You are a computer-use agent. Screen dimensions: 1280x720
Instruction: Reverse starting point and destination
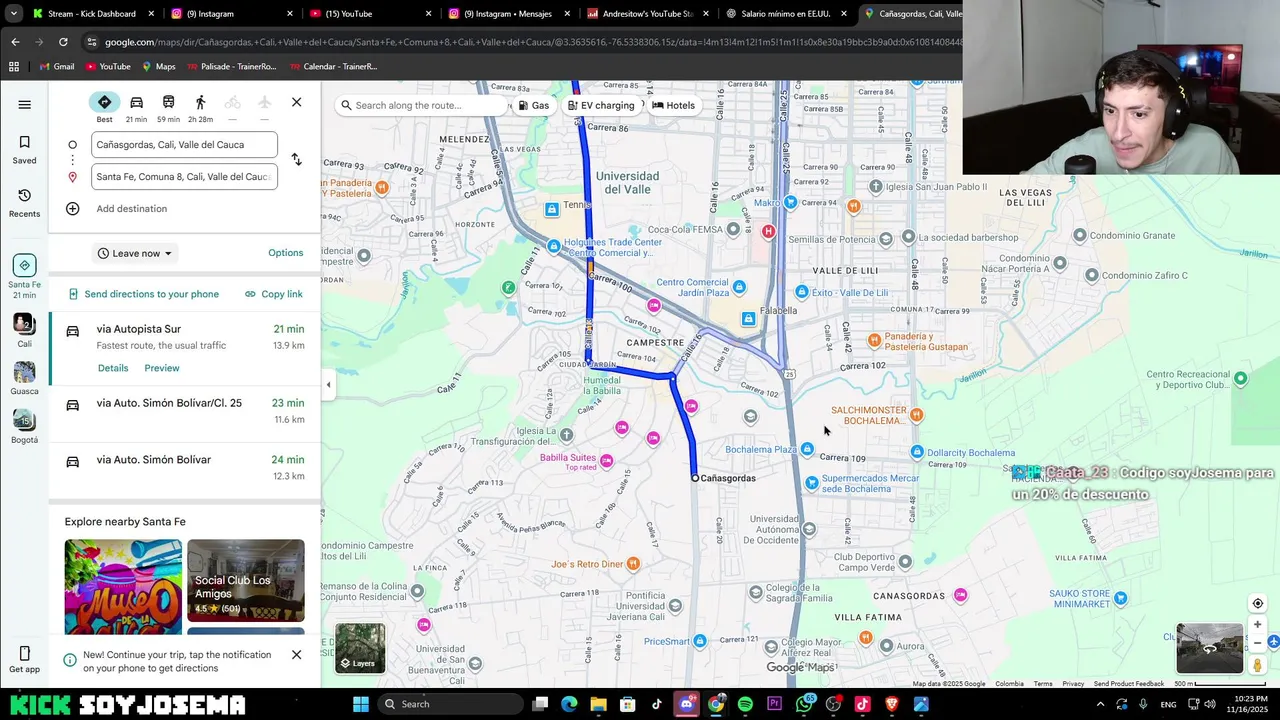pyautogui.click(x=296, y=160)
